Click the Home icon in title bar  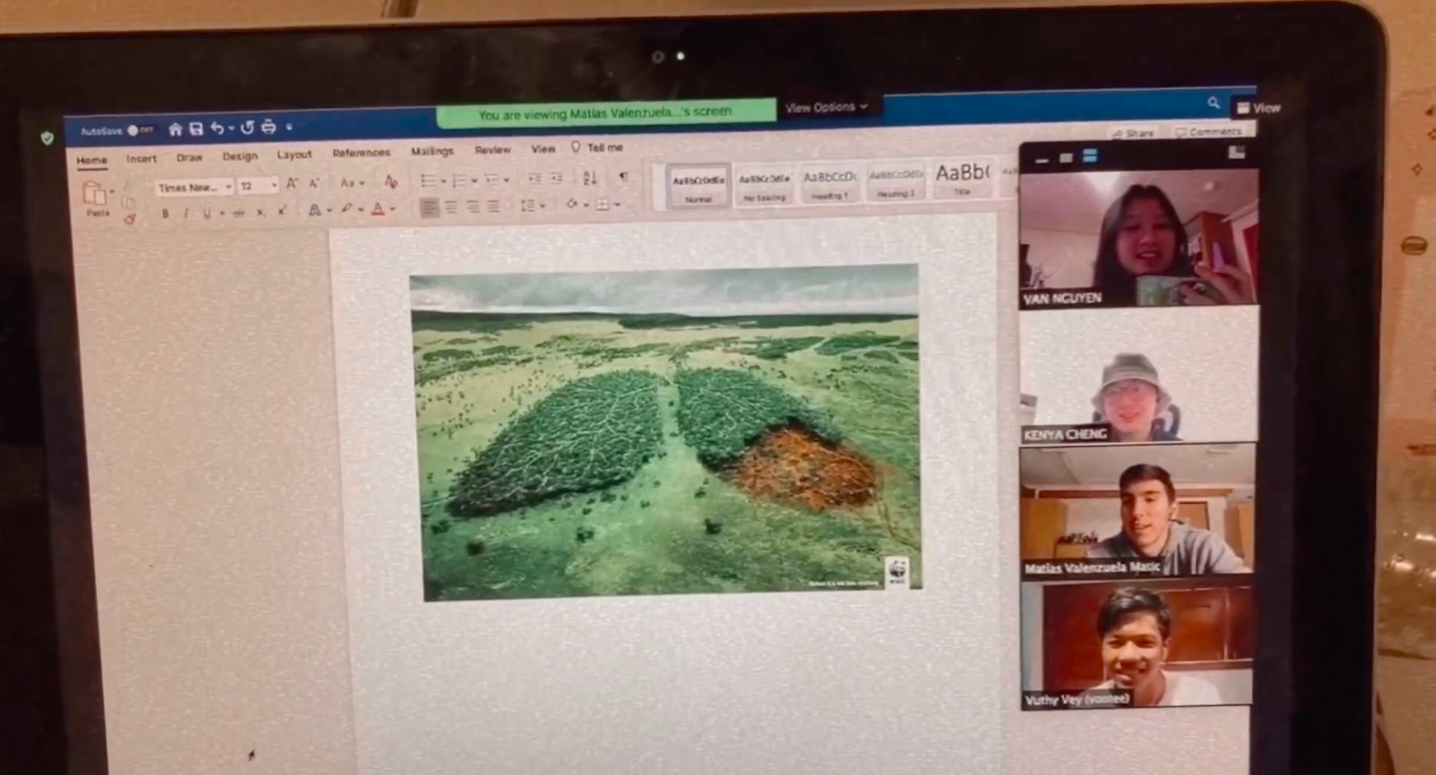click(x=176, y=129)
